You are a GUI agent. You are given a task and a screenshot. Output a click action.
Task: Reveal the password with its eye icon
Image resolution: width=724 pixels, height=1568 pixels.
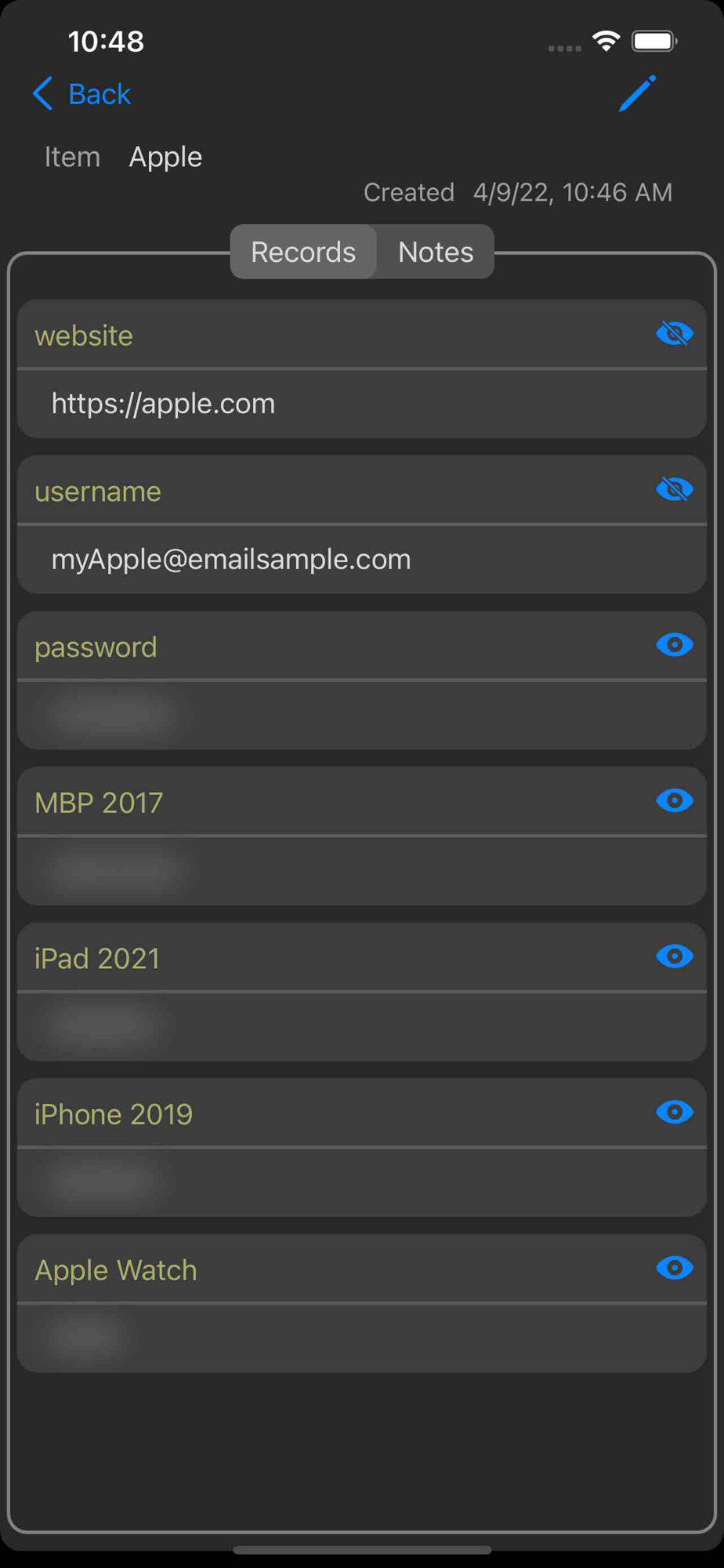[674, 645]
